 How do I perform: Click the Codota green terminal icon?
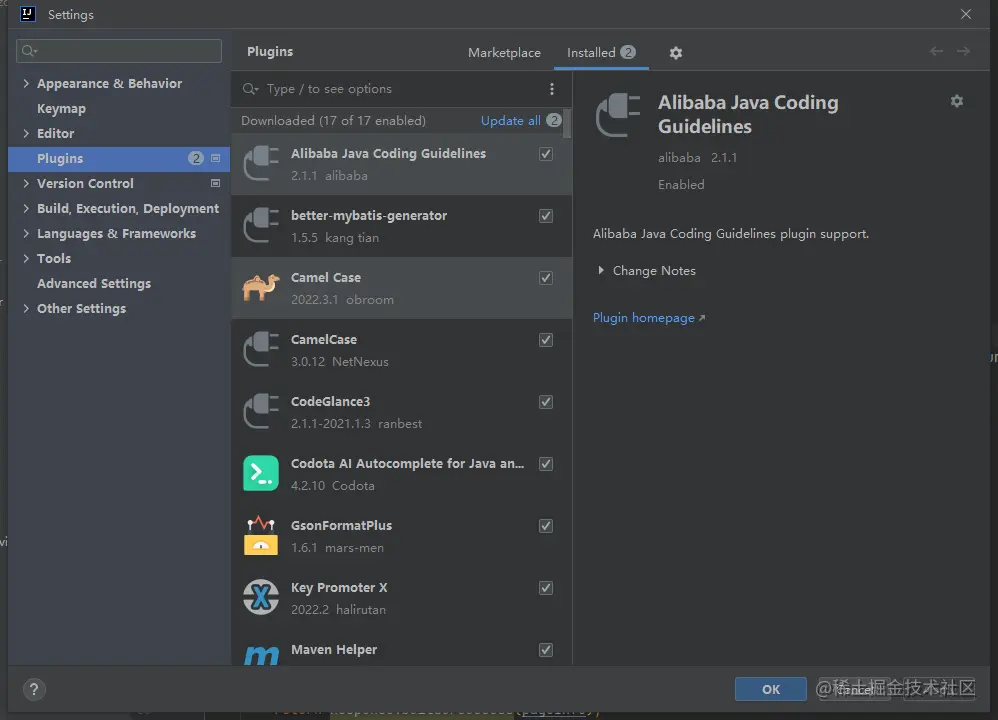(261, 473)
